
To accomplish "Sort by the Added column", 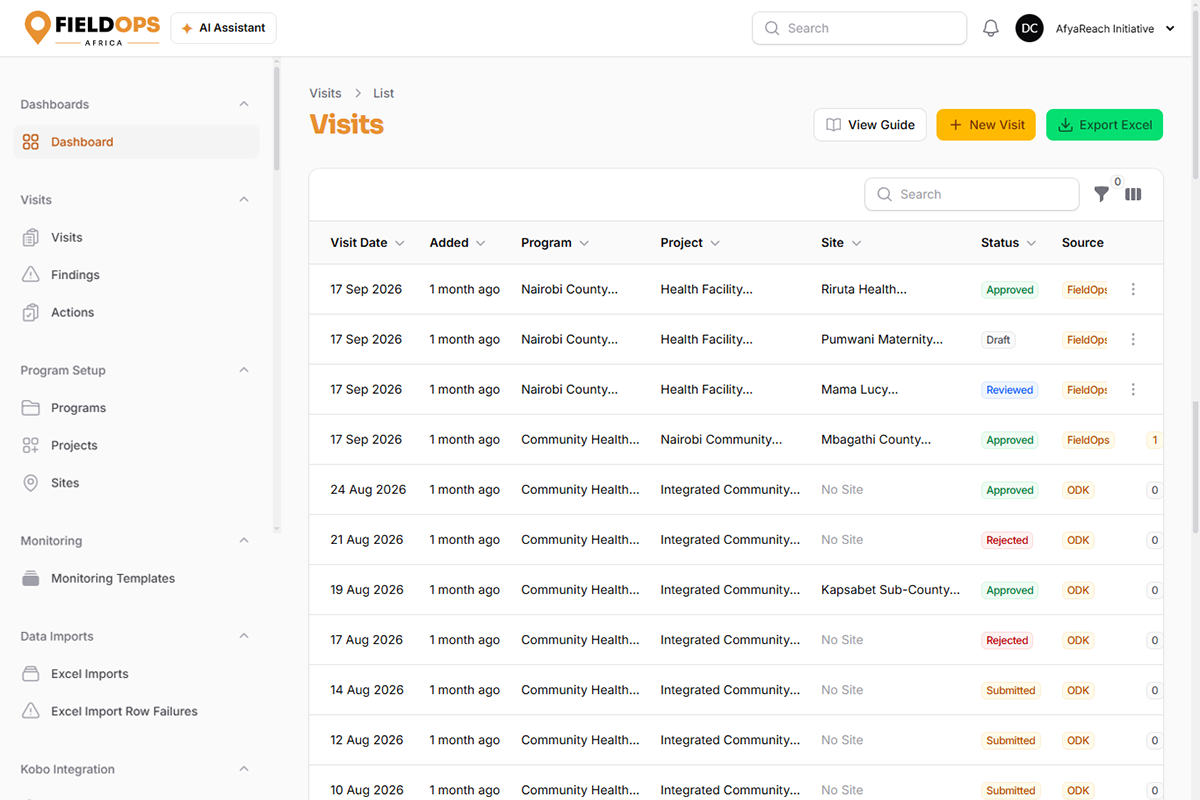I will tap(457, 243).
